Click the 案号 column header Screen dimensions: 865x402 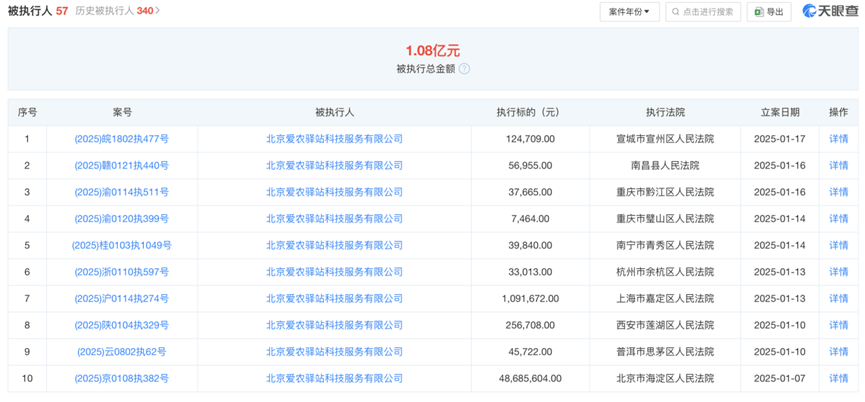[x=122, y=112]
